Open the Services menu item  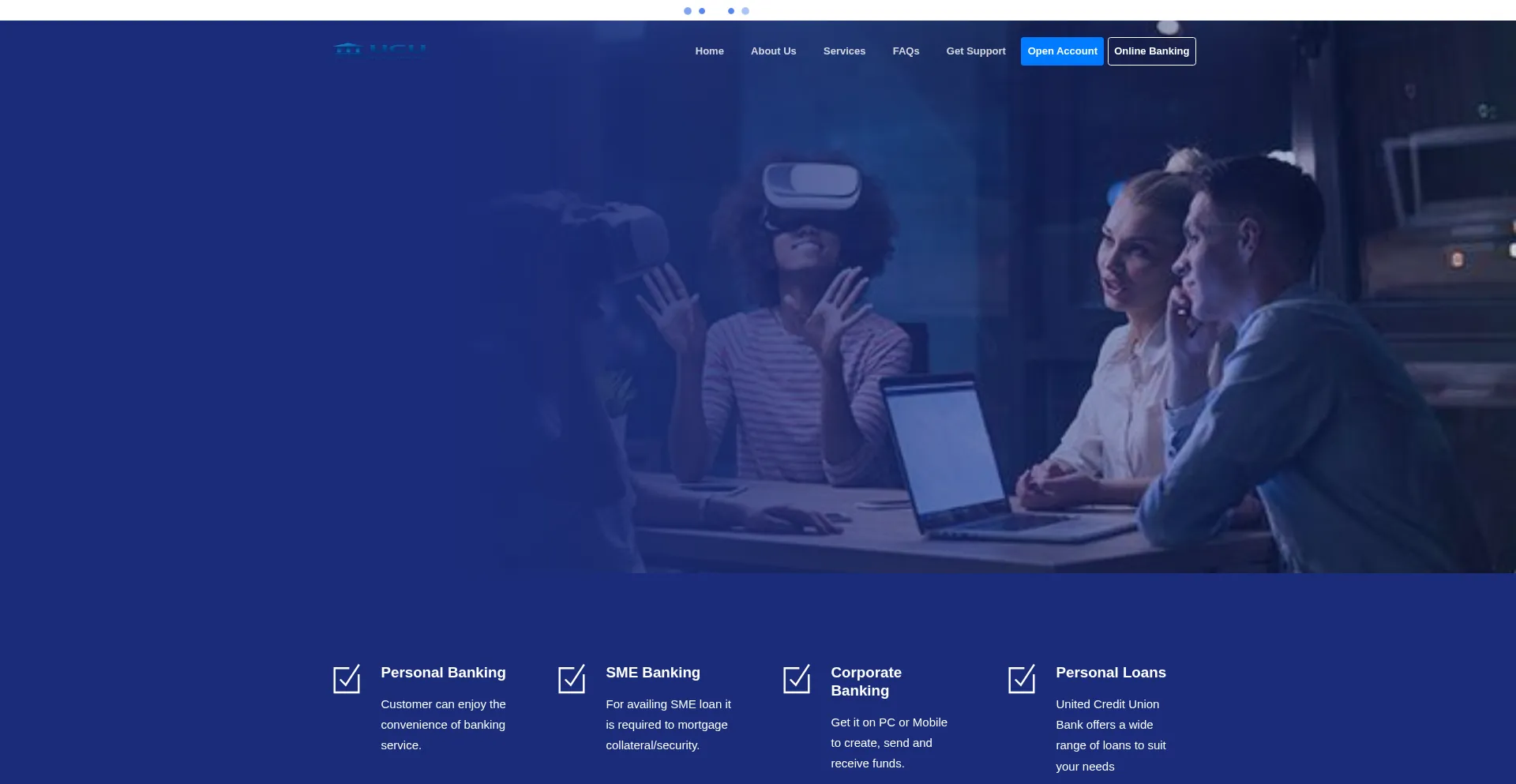pyautogui.click(x=844, y=51)
